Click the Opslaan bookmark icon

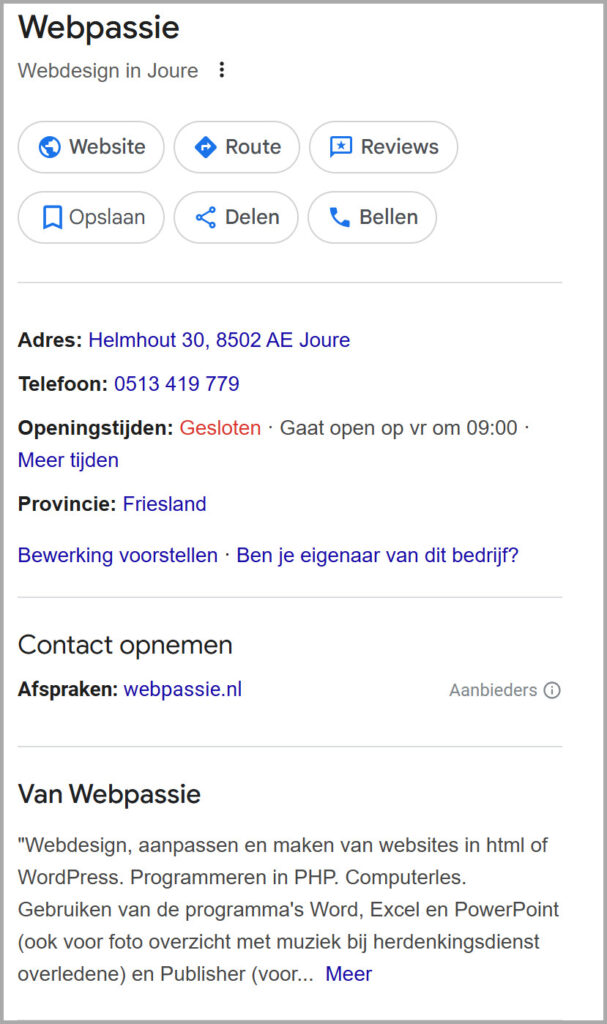click(52, 217)
